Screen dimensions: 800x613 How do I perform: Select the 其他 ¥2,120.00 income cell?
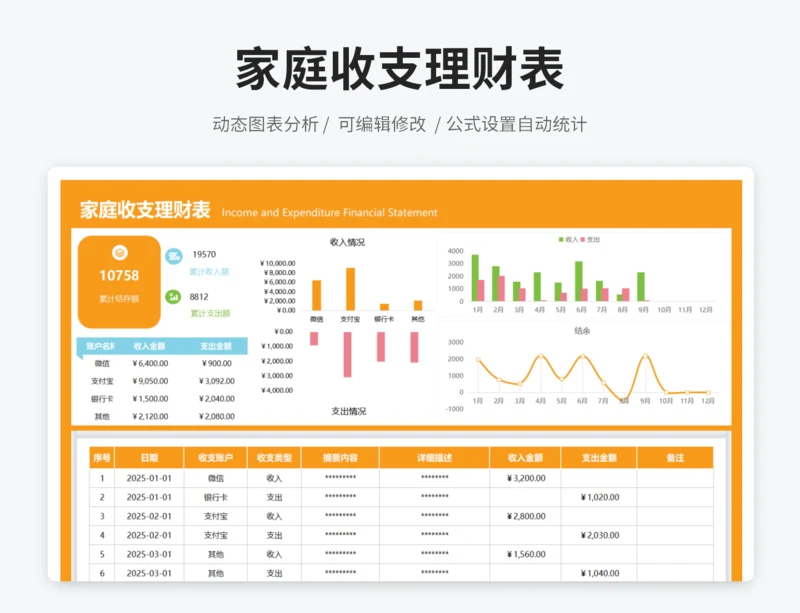coord(150,416)
